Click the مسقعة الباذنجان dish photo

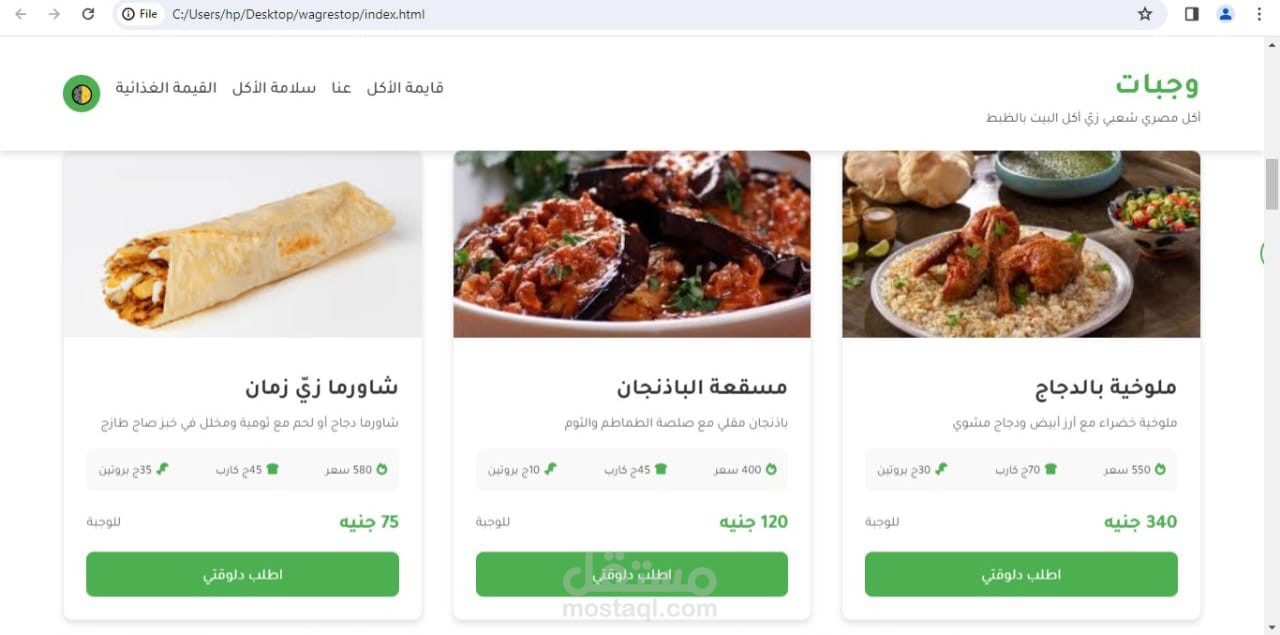632,244
